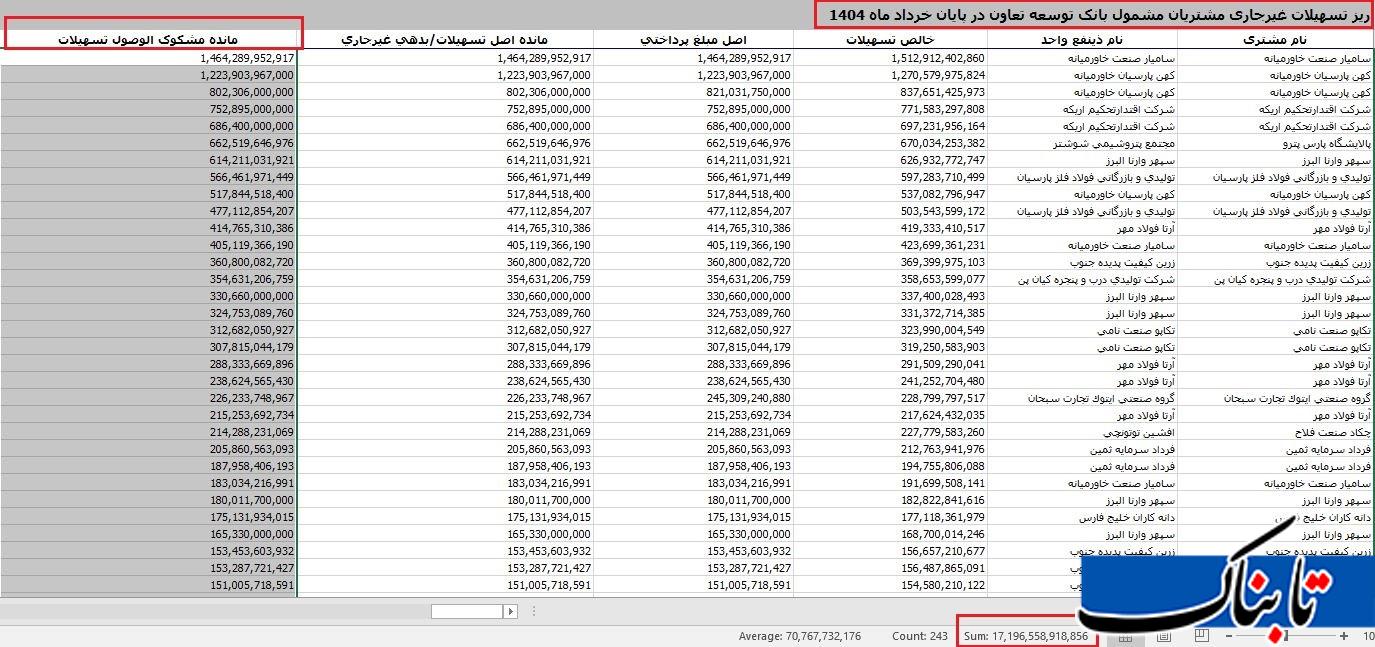The image size is (1375, 647).
Task: Select cell 697,231,956,164
Action: pyautogui.click(x=891, y=126)
